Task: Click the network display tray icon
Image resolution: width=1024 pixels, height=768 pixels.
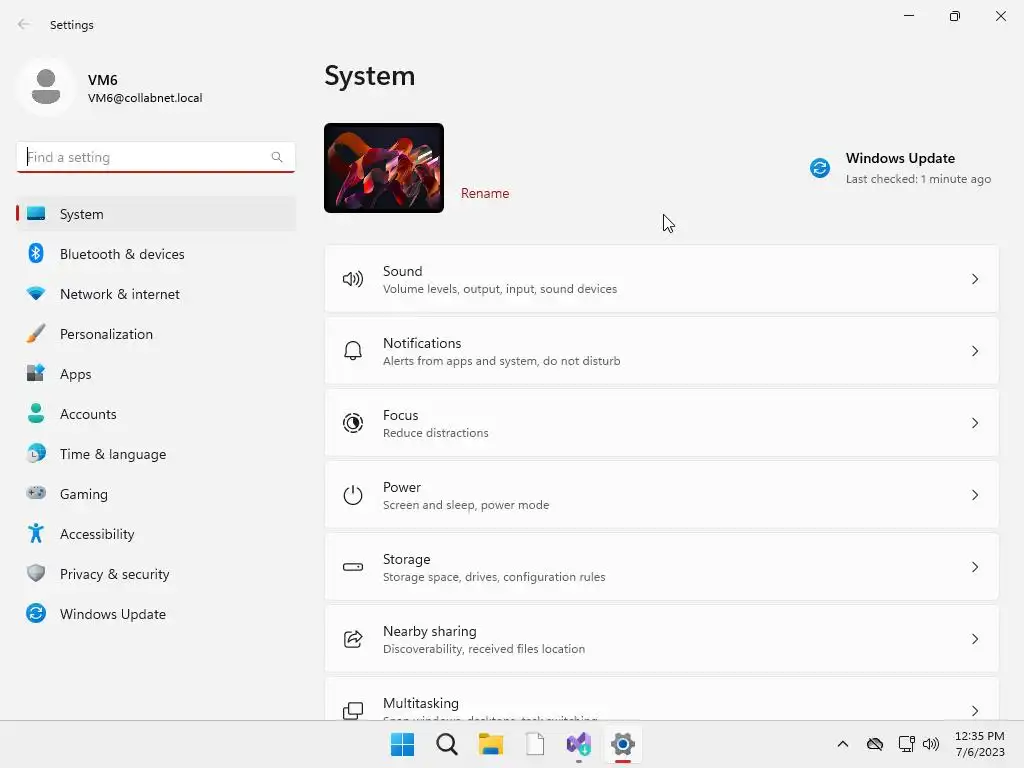Action: tap(906, 744)
